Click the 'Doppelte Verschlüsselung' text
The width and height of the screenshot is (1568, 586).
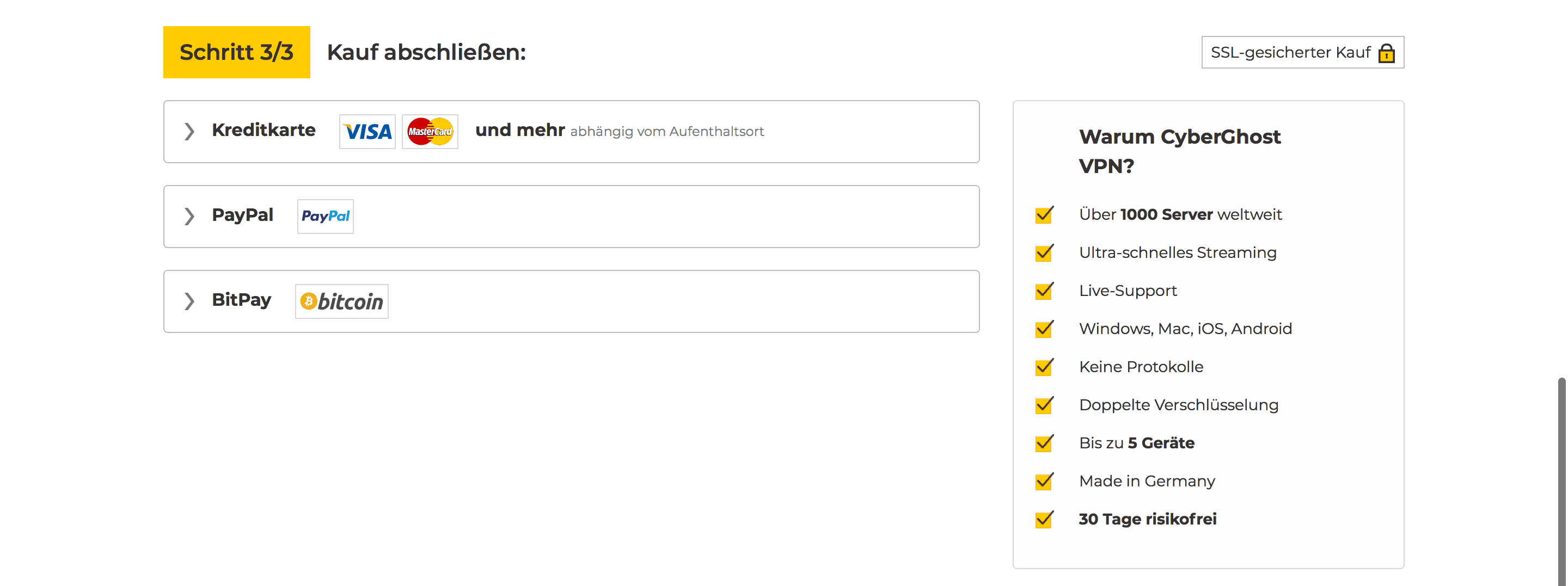(1178, 405)
